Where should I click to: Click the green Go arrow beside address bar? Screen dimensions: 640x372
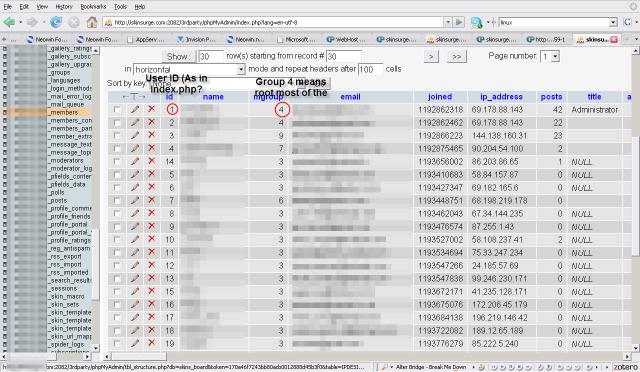[459, 22]
